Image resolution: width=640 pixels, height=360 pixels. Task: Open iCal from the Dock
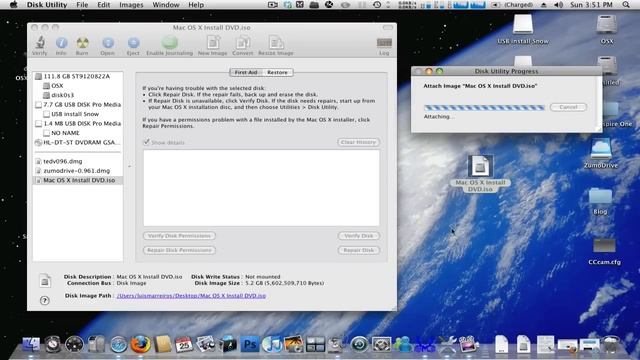tap(184, 344)
